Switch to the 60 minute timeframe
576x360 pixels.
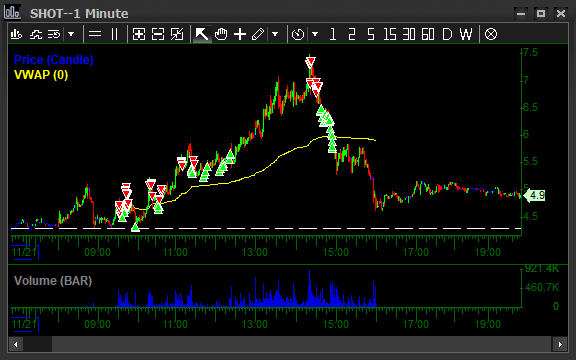coord(428,35)
